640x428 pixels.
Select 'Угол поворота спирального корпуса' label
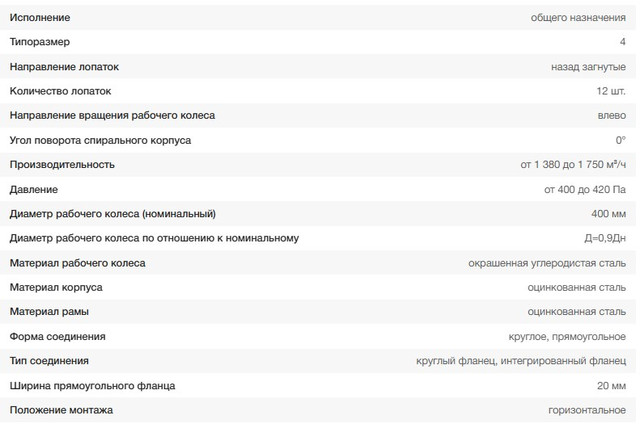click(100, 140)
